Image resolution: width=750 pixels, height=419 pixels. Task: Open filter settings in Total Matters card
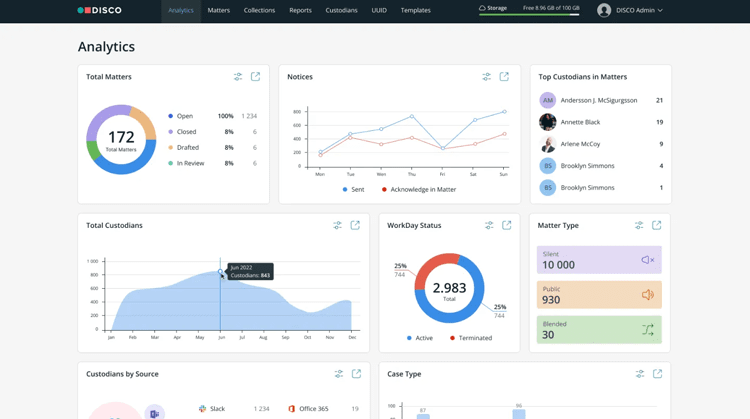238,77
